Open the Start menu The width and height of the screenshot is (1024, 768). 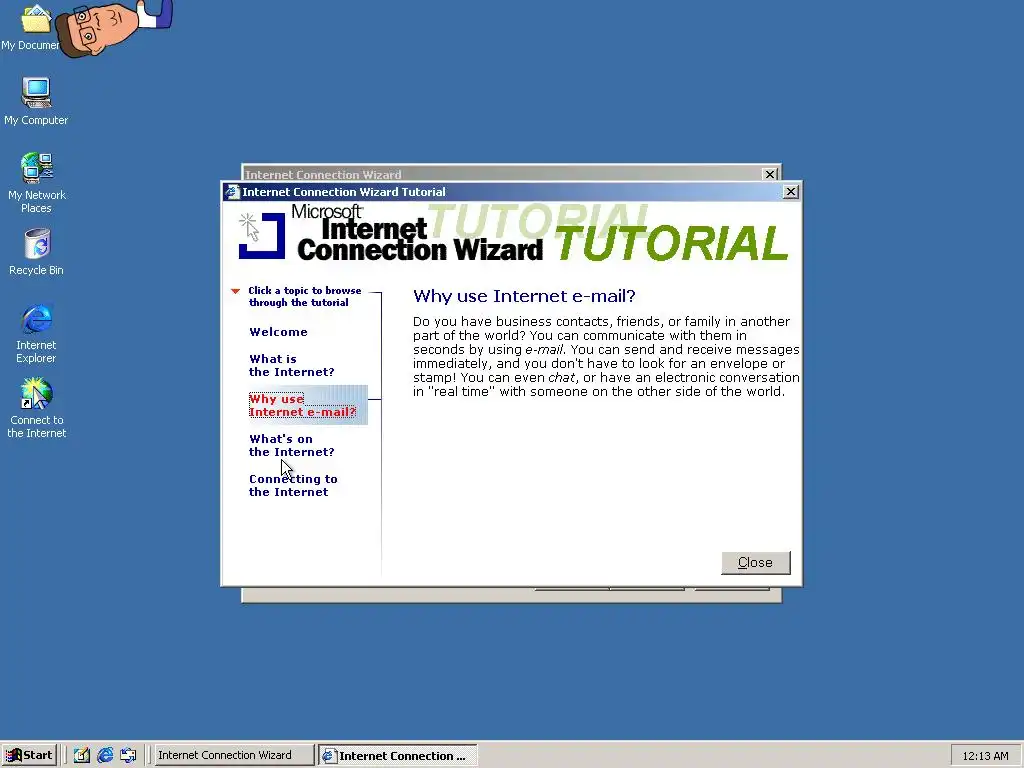29,756
